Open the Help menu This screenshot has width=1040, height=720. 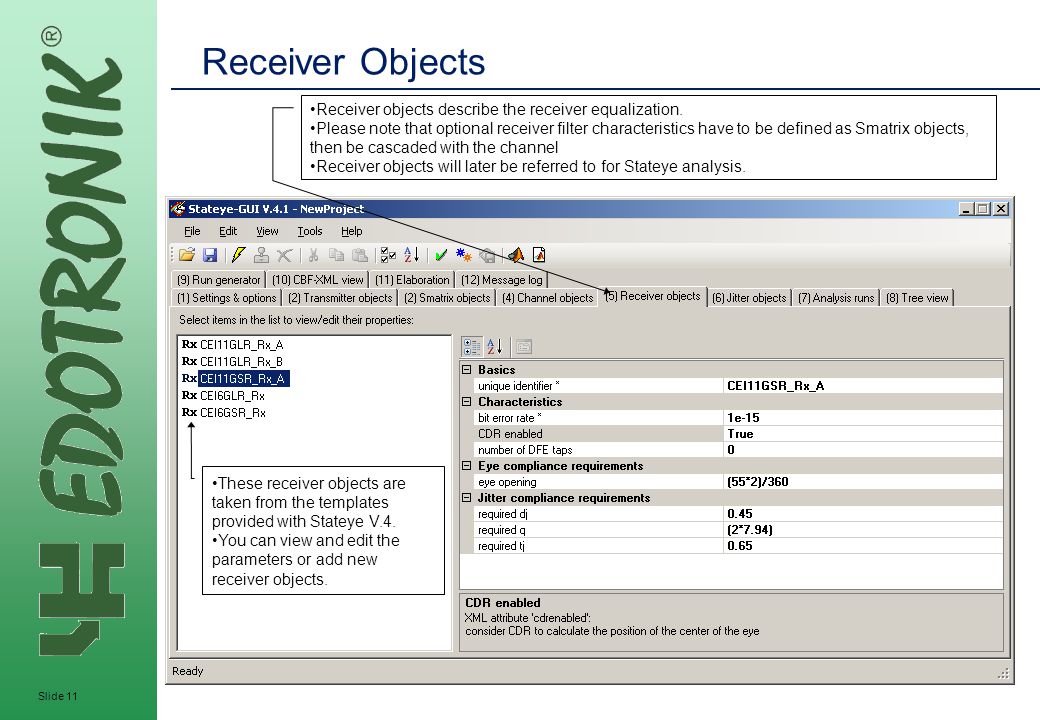(x=352, y=231)
